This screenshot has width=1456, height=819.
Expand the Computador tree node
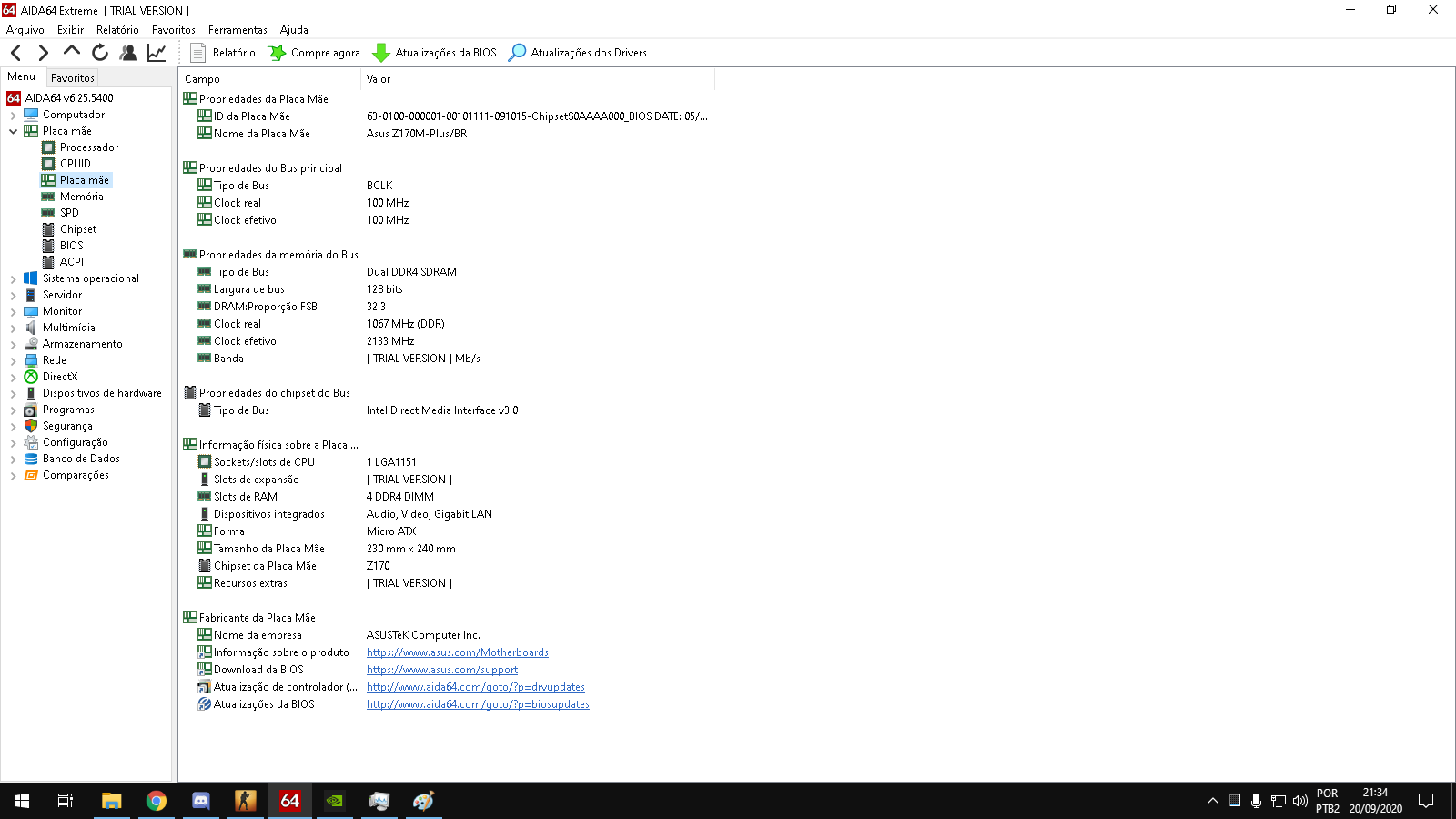(x=13, y=115)
